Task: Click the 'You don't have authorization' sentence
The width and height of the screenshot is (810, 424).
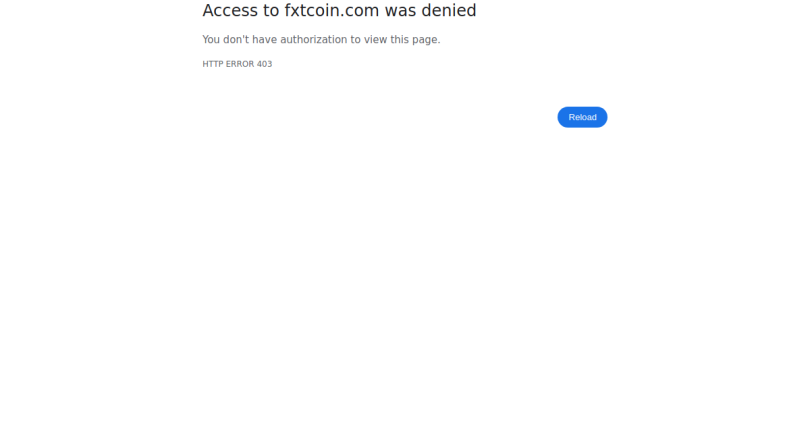Action: coord(321,40)
